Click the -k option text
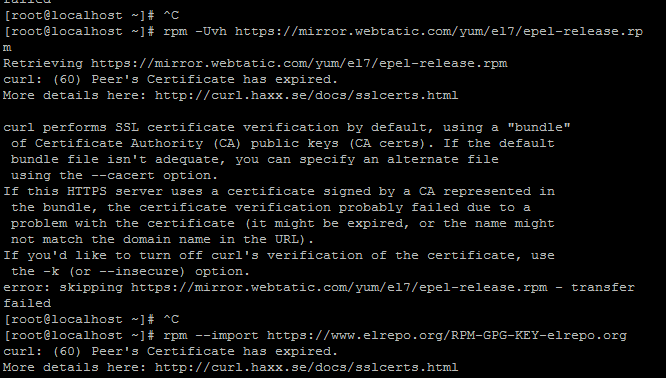 coord(51,271)
